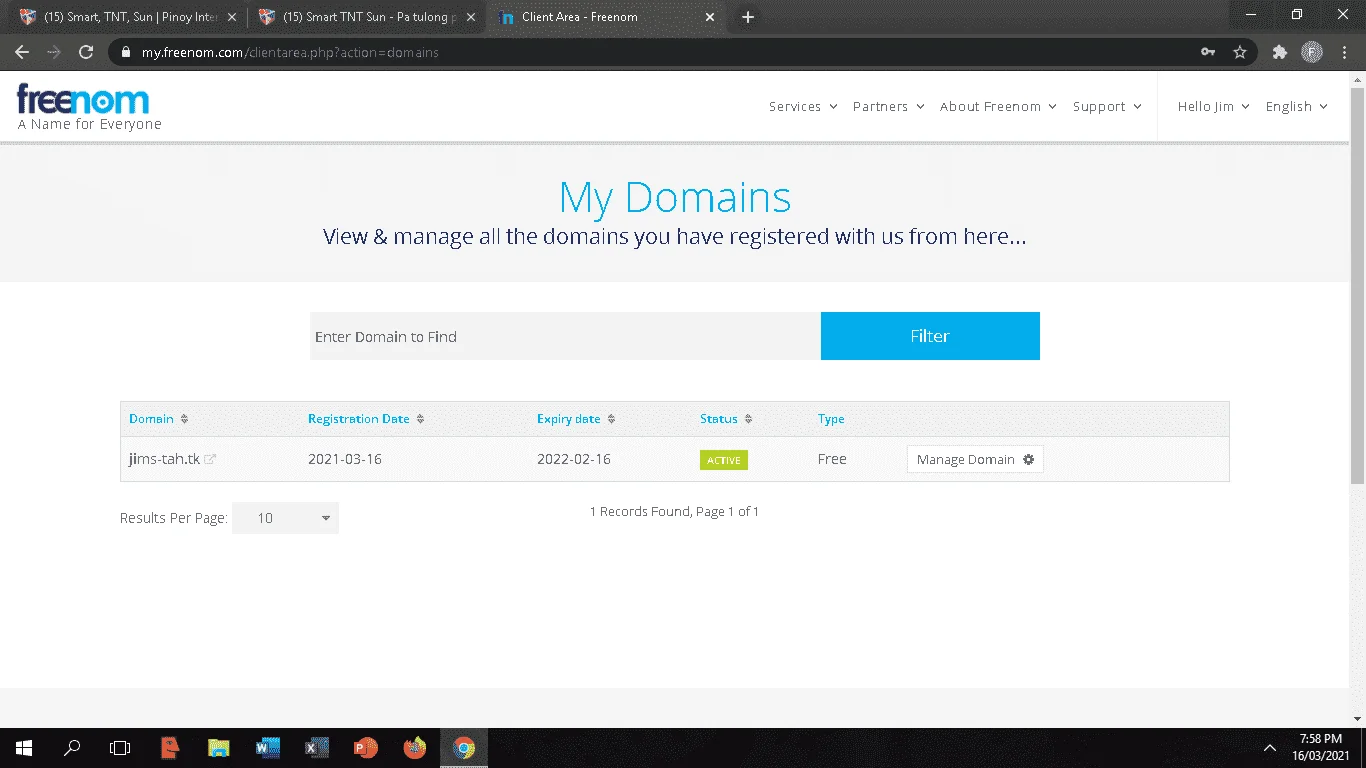1366x768 pixels.
Task: Bookmark this page with the star icon
Action: click(1240, 52)
